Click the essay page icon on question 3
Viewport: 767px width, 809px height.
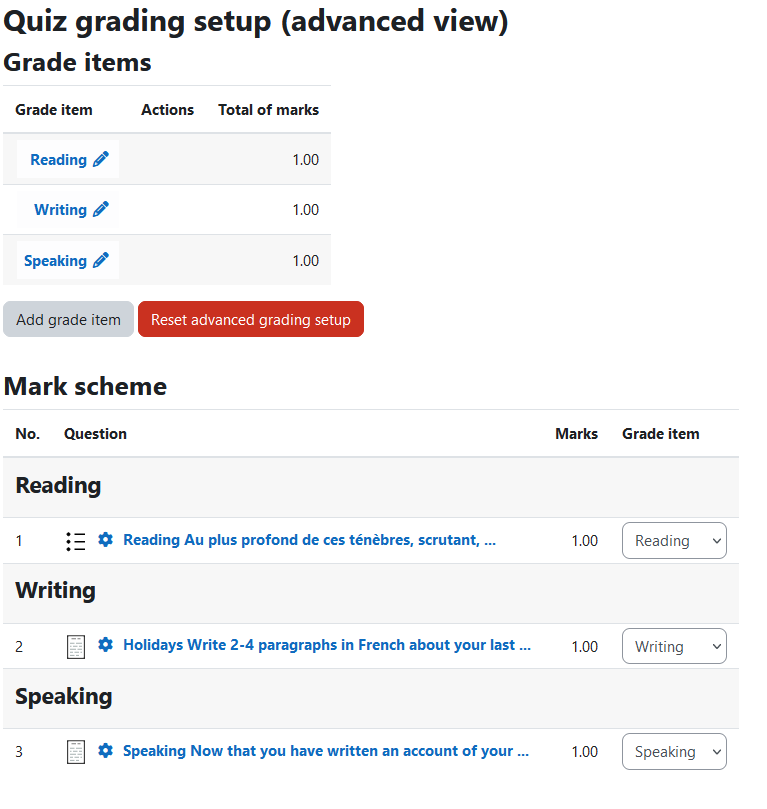(76, 752)
